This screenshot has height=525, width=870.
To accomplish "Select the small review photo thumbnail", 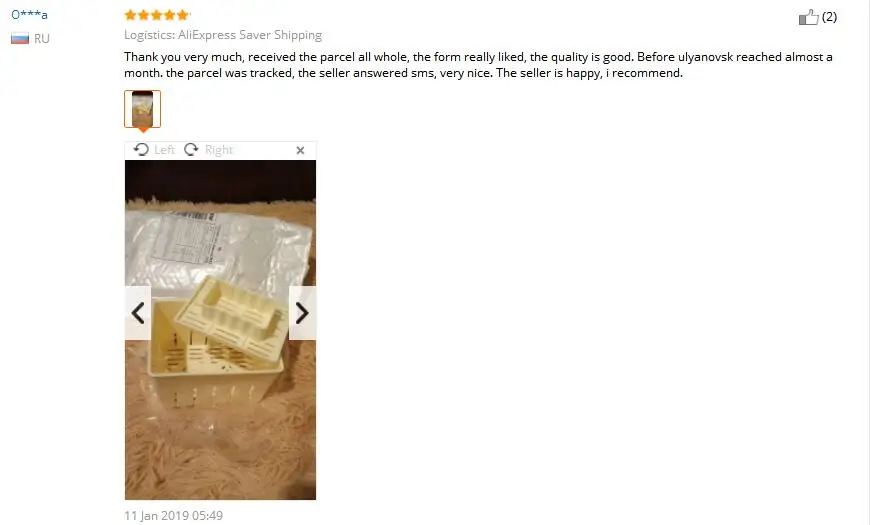I will click(x=143, y=109).
